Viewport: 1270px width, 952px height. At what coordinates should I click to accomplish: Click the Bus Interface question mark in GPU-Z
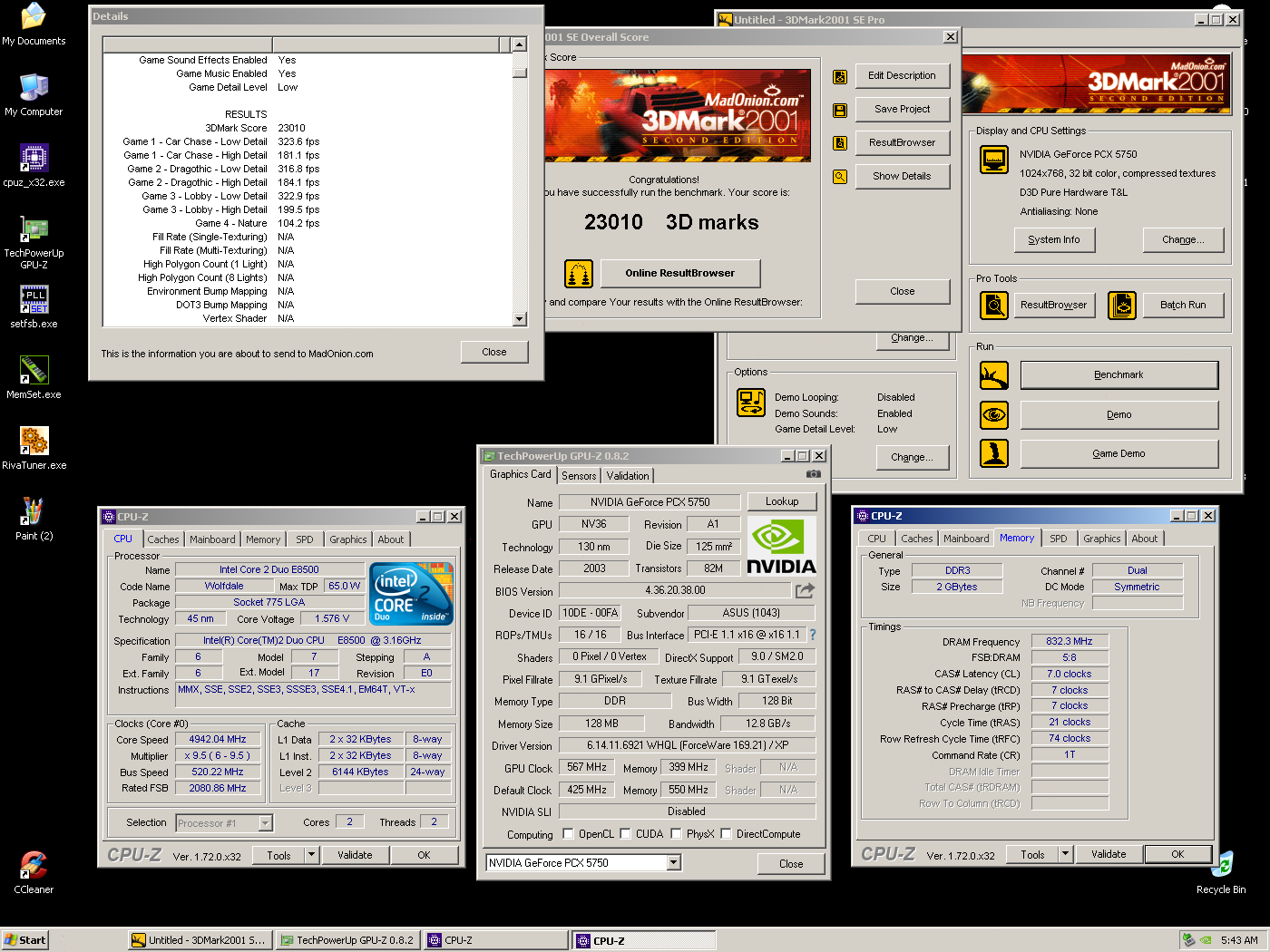coord(813,635)
